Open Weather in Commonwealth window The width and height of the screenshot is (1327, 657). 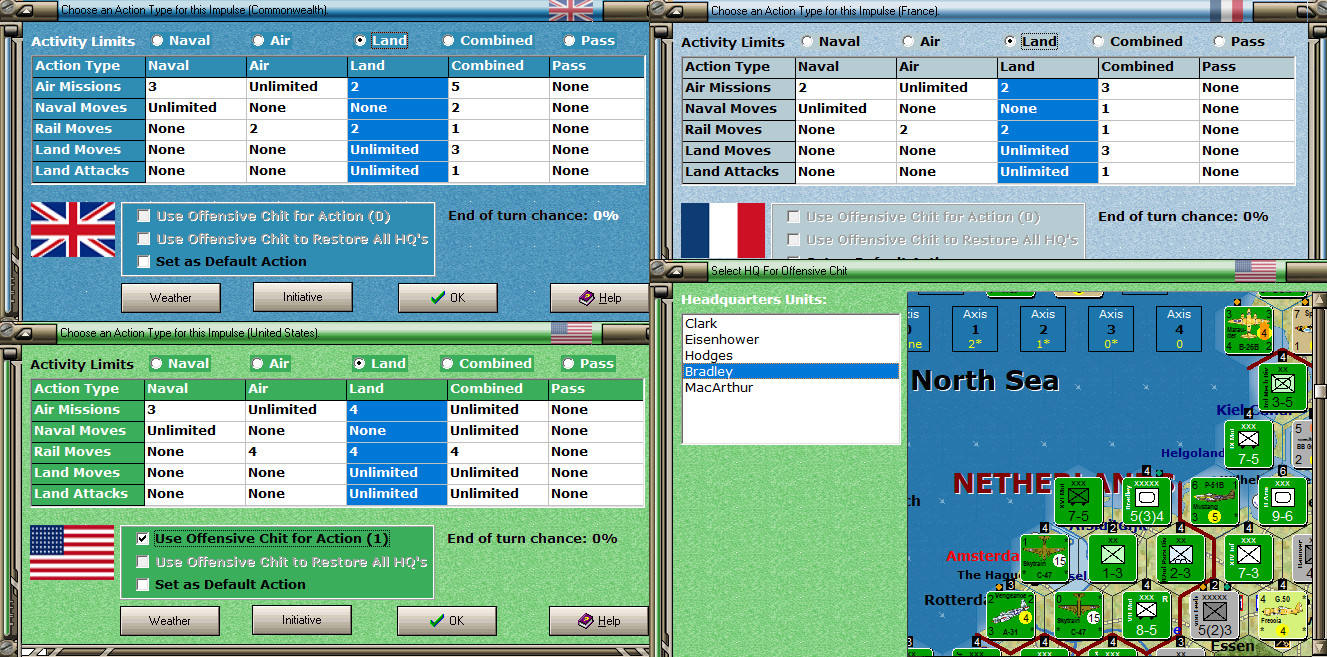(x=171, y=298)
